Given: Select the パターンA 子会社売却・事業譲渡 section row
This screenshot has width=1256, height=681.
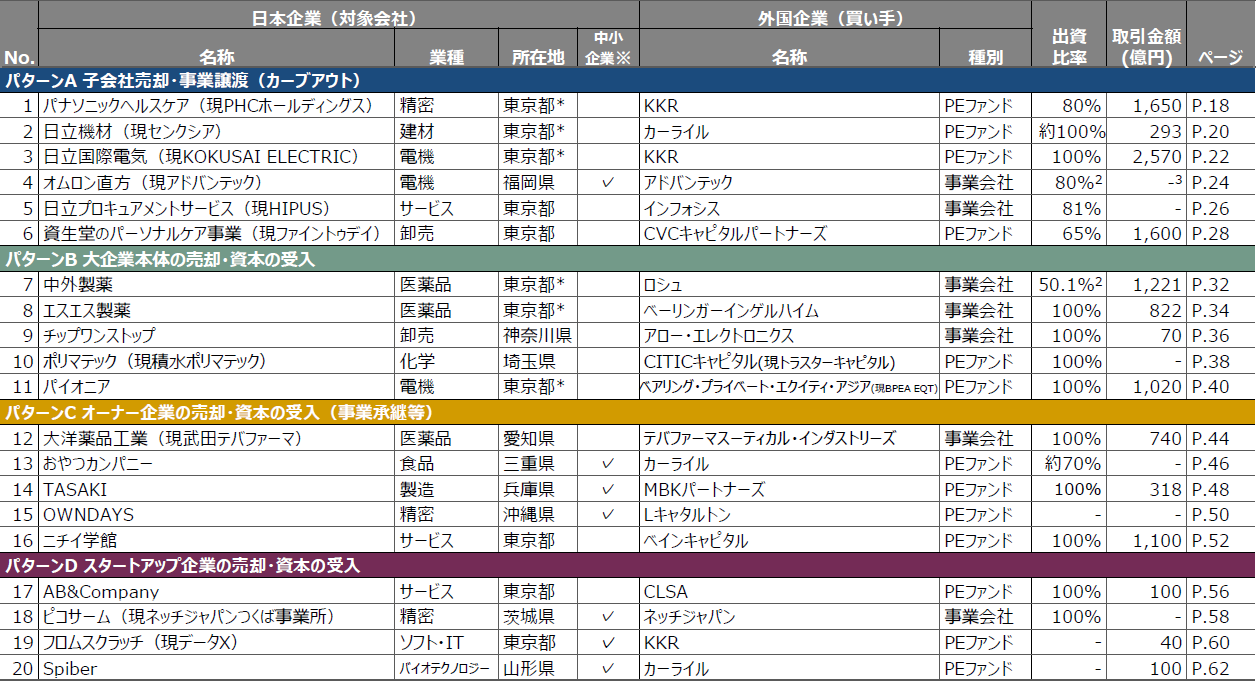Looking at the screenshot, I should [627, 80].
